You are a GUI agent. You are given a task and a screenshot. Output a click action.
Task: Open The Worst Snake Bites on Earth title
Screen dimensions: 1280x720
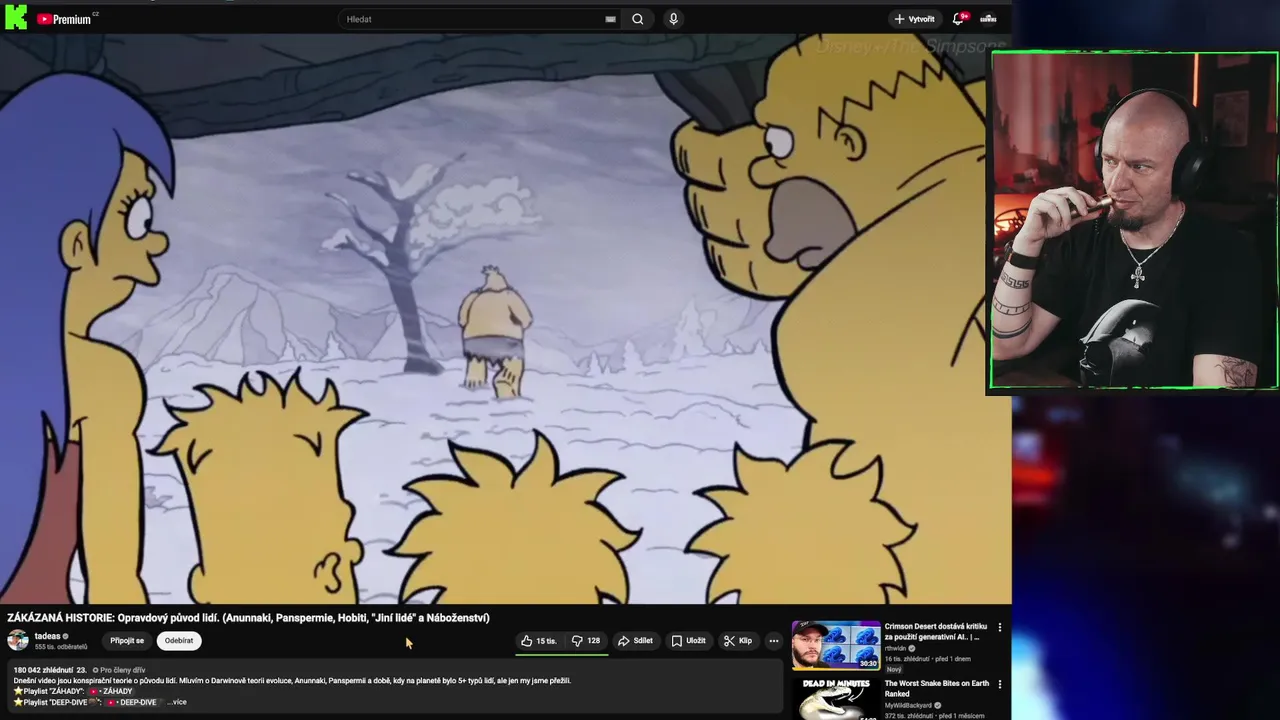(x=936, y=688)
